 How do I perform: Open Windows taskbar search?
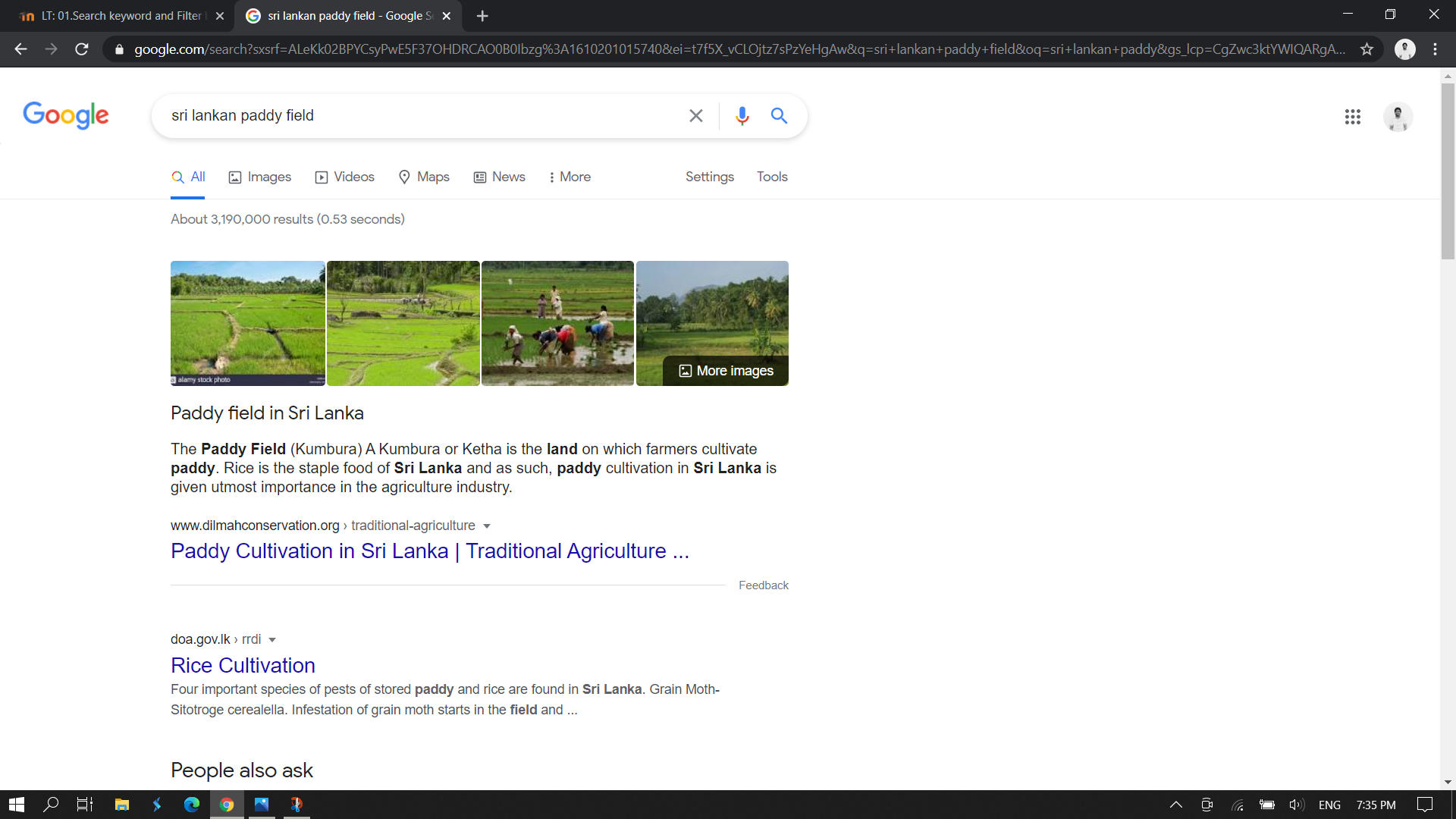[51, 805]
